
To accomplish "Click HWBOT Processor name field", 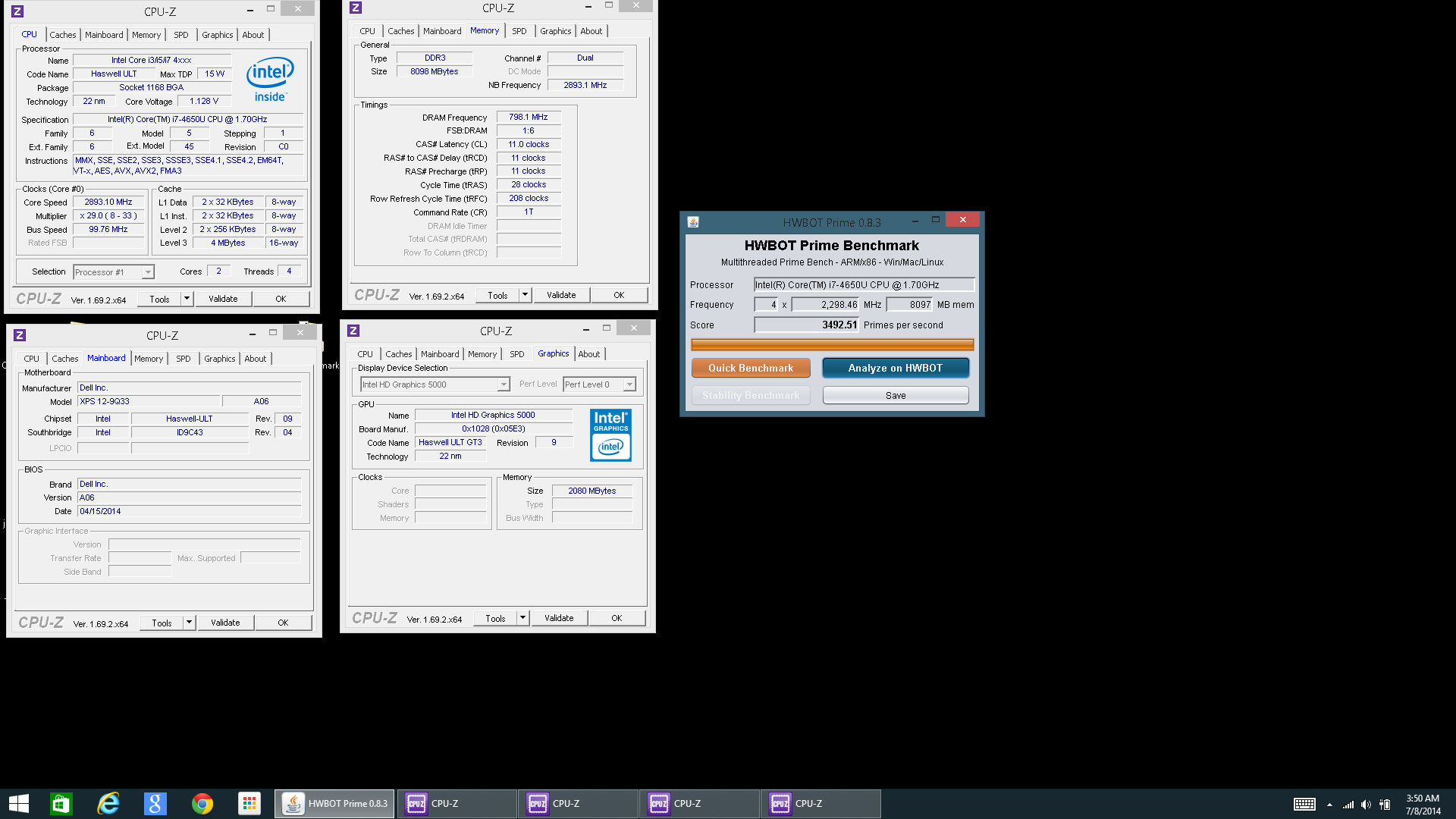I will point(864,284).
